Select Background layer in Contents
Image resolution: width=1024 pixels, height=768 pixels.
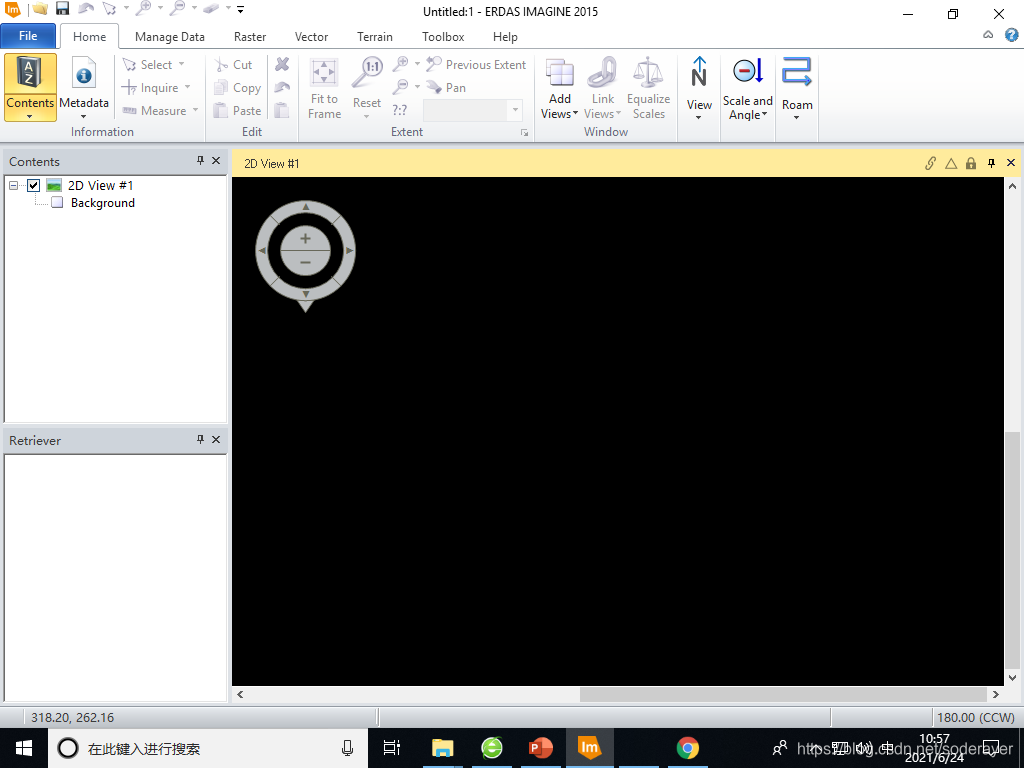point(103,203)
